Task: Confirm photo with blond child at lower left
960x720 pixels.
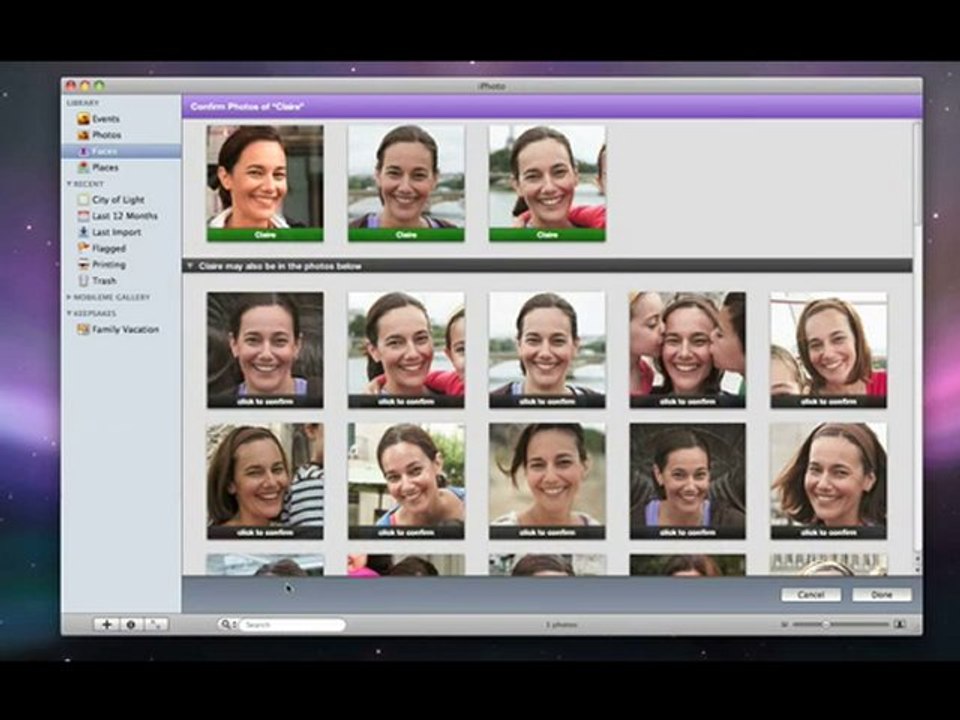Action: 828,350
